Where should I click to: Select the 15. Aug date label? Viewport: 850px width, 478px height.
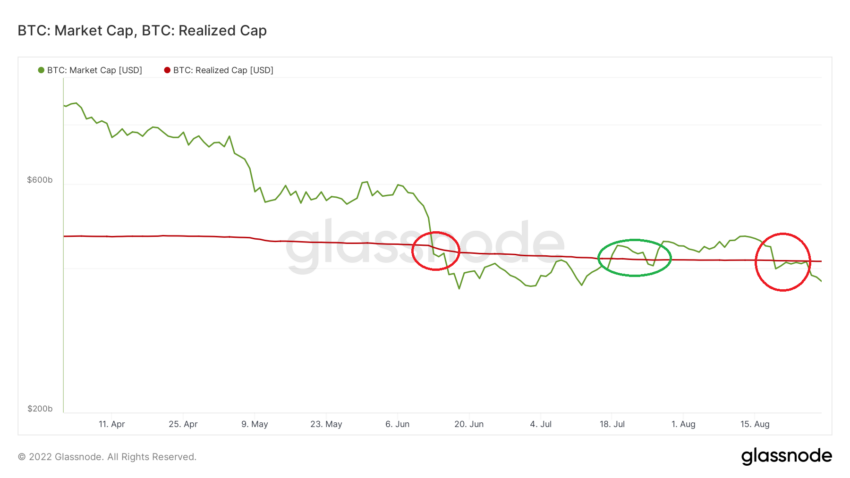pos(755,424)
